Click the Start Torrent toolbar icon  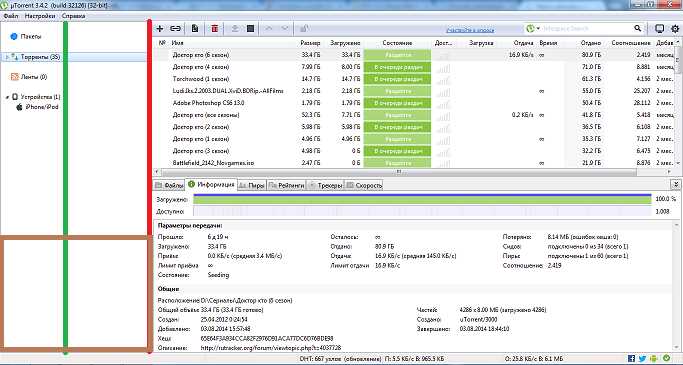235,29
